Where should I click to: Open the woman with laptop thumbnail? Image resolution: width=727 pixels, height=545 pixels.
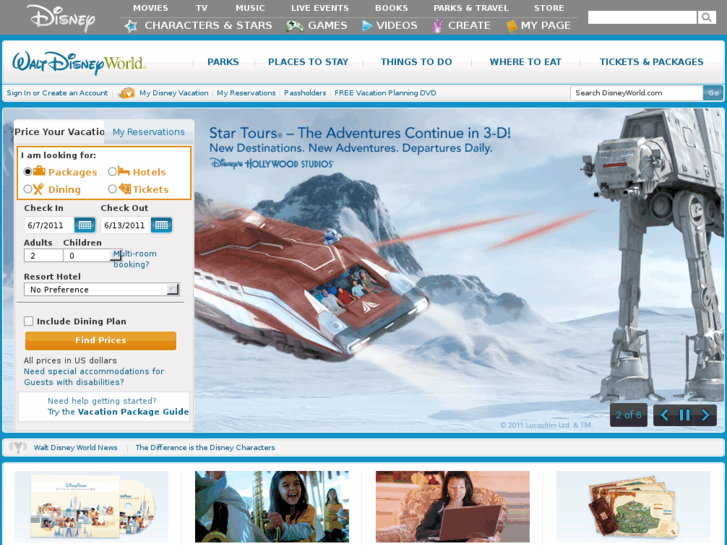[x=453, y=507]
